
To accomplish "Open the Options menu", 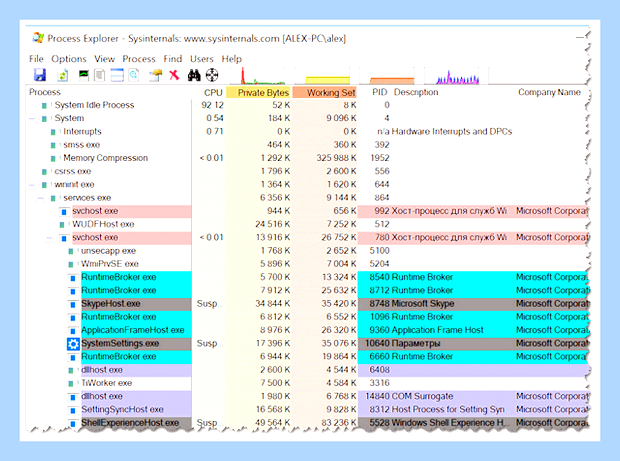I will click(x=69, y=59).
